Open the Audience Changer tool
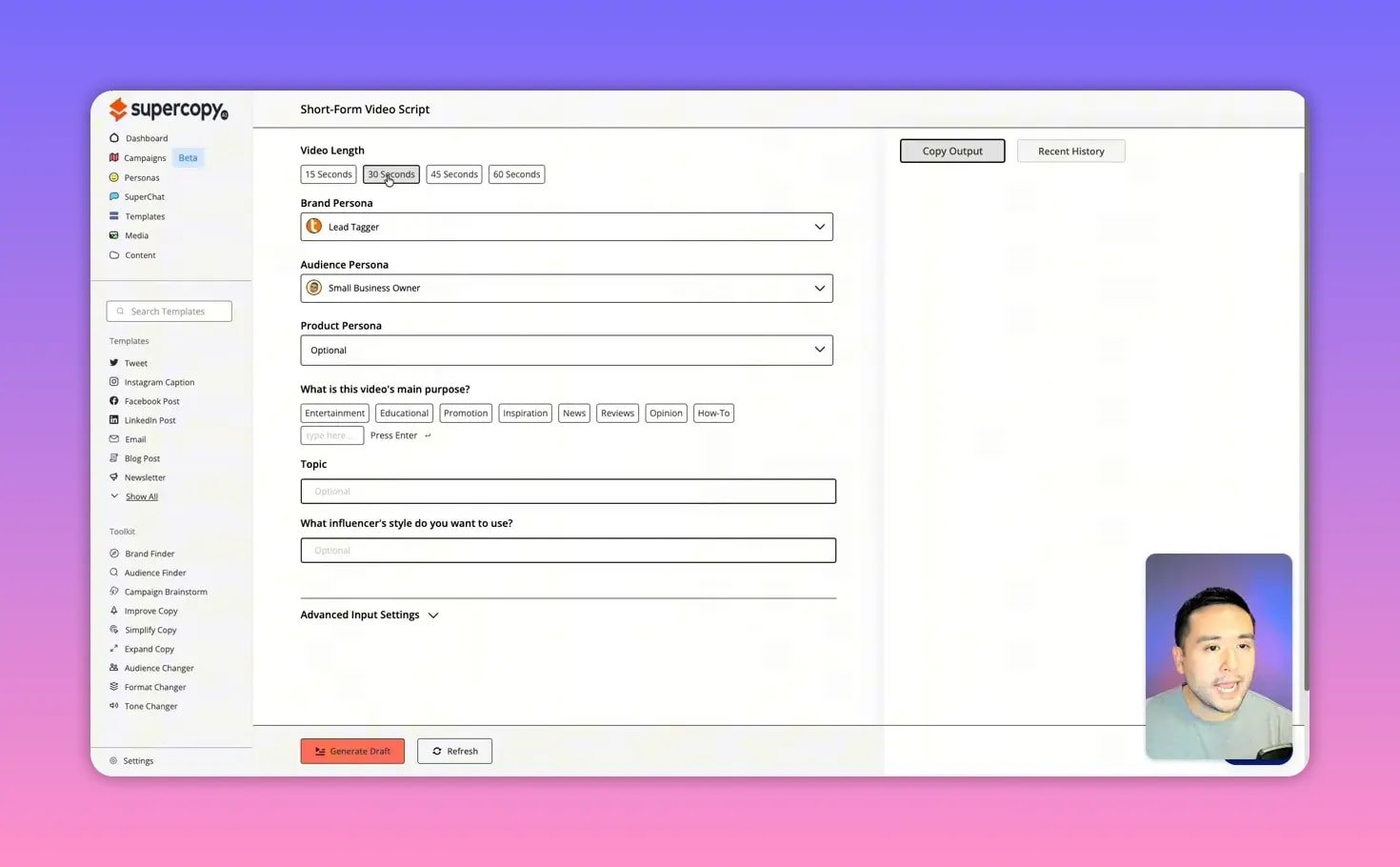 [158, 667]
